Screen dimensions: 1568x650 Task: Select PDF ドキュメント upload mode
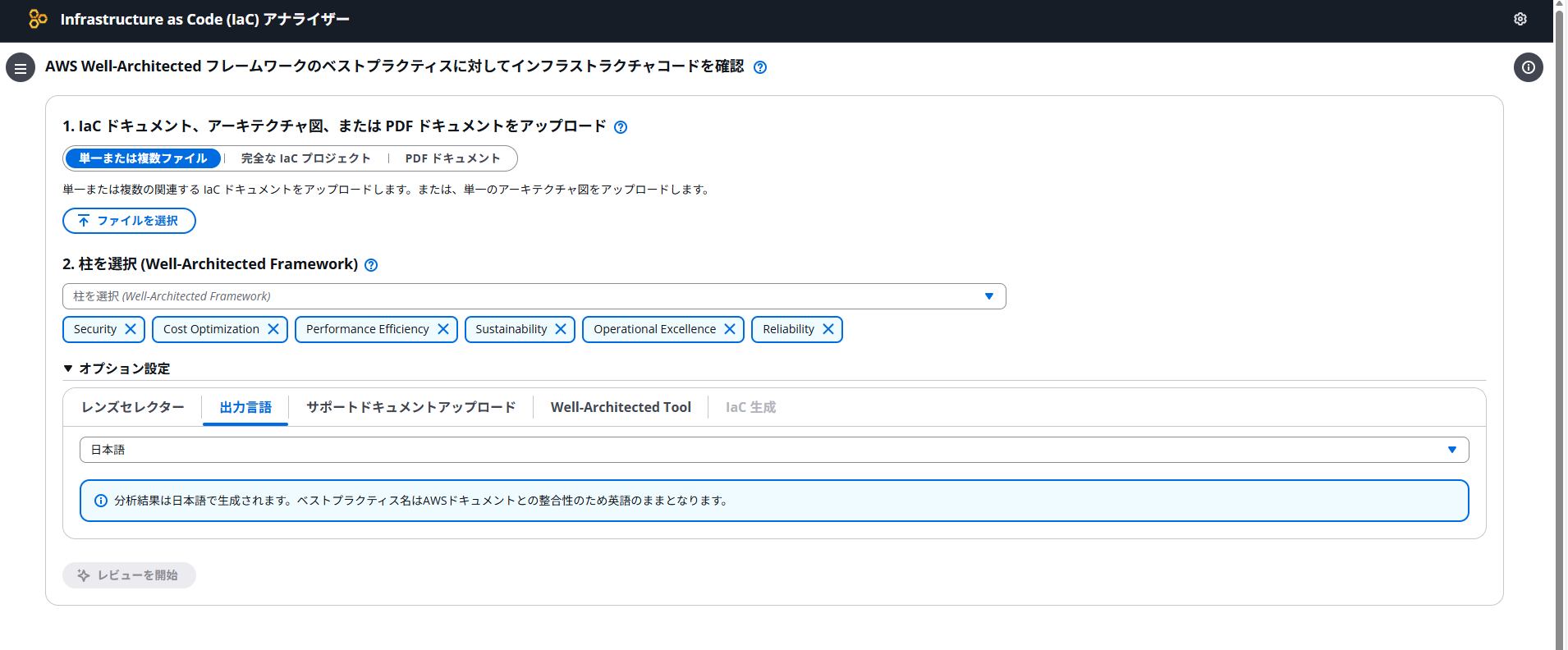click(x=452, y=158)
